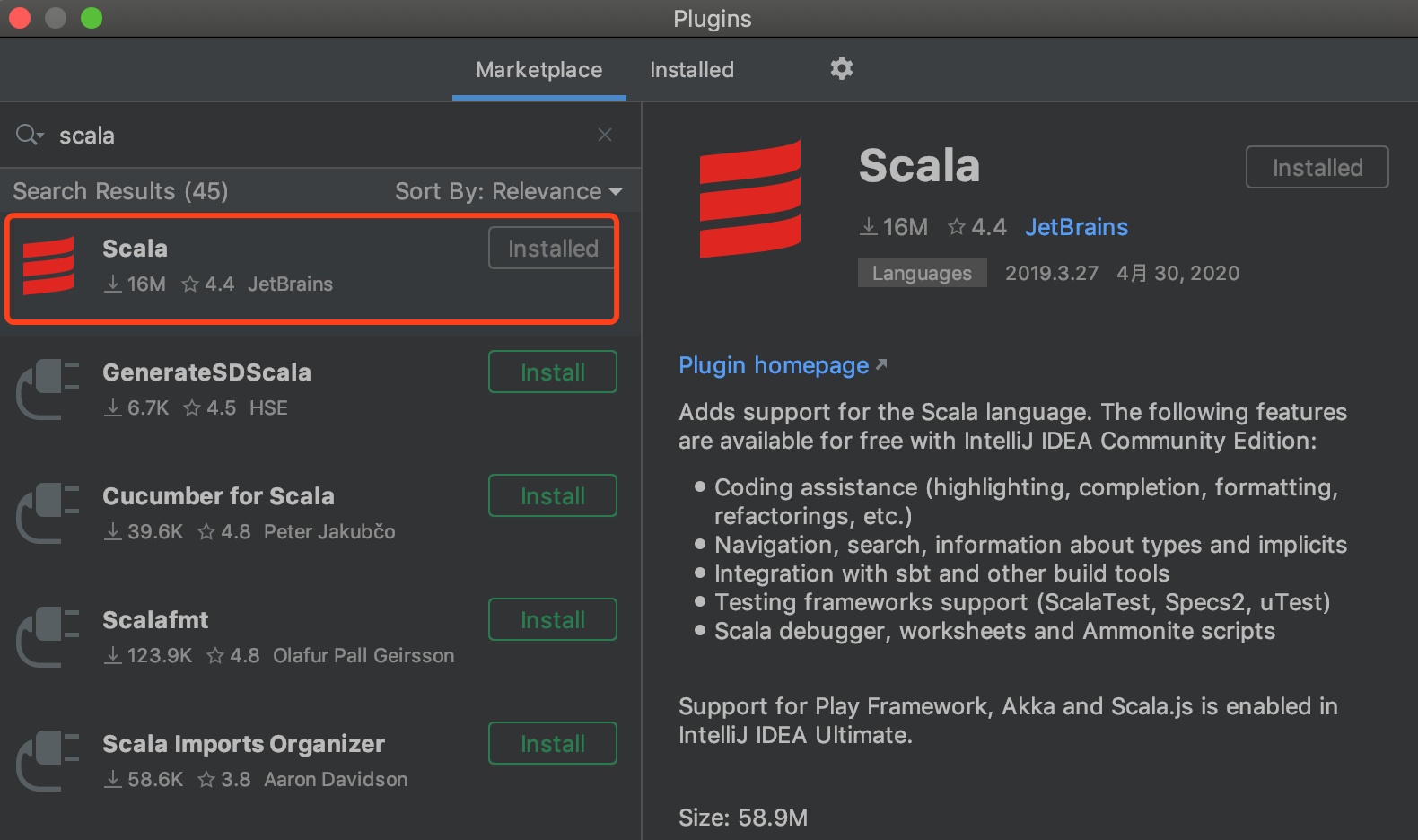Viewport: 1418px width, 840px height.
Task: Click the Scala Imports Organizer plugin icon
Action: tap(48, 761)
